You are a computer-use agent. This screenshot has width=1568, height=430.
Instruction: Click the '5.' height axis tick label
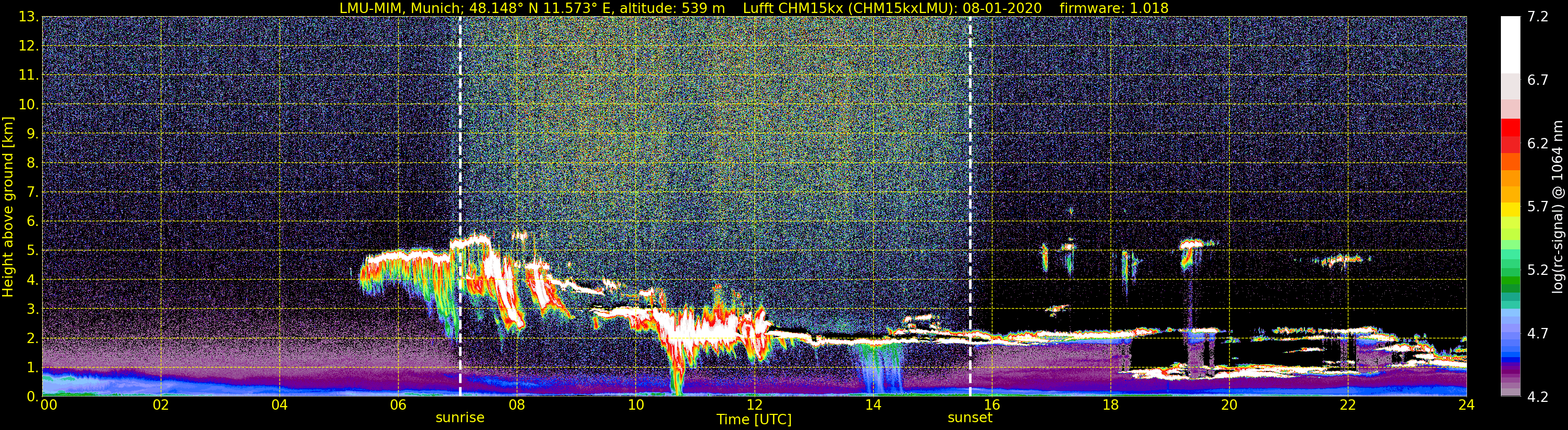point(32,251)
